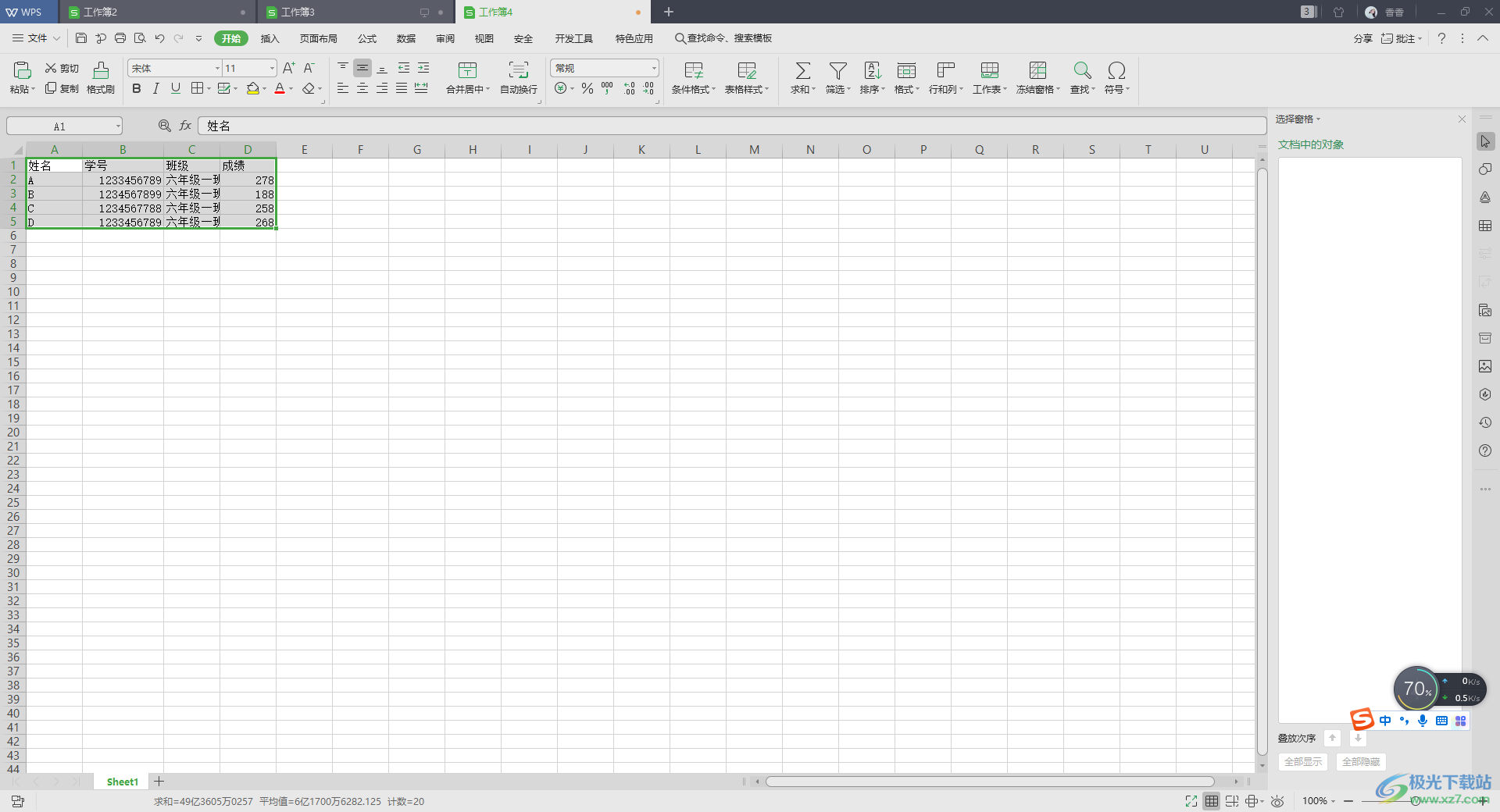This screenshot has height=812, width=1500.
Task: Click the increase indent icon
Action: click(423, 68)
